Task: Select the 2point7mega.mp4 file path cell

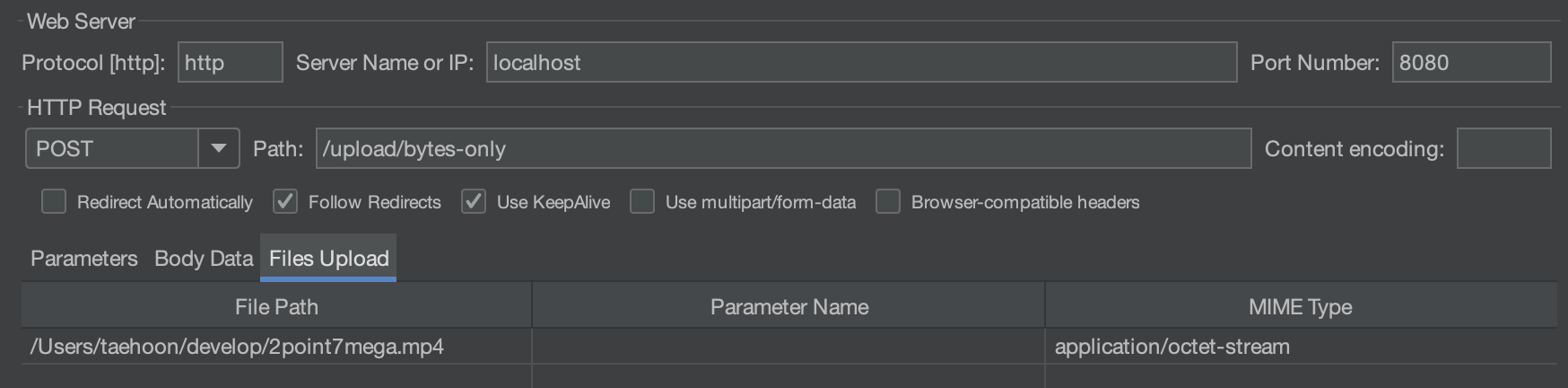Action: 276,347
